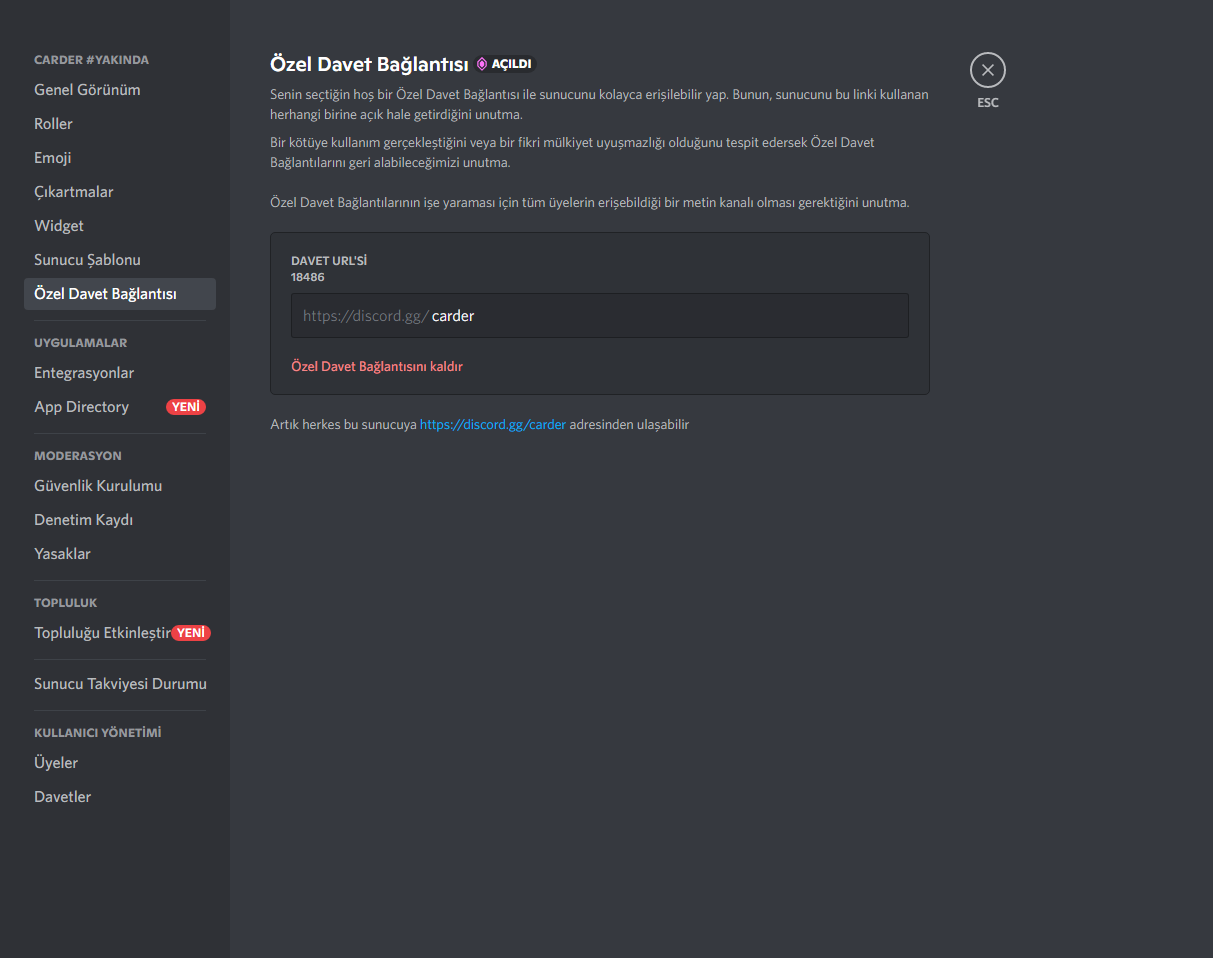
Task: Open Üyeler management page
Action: tap(120, 763)
